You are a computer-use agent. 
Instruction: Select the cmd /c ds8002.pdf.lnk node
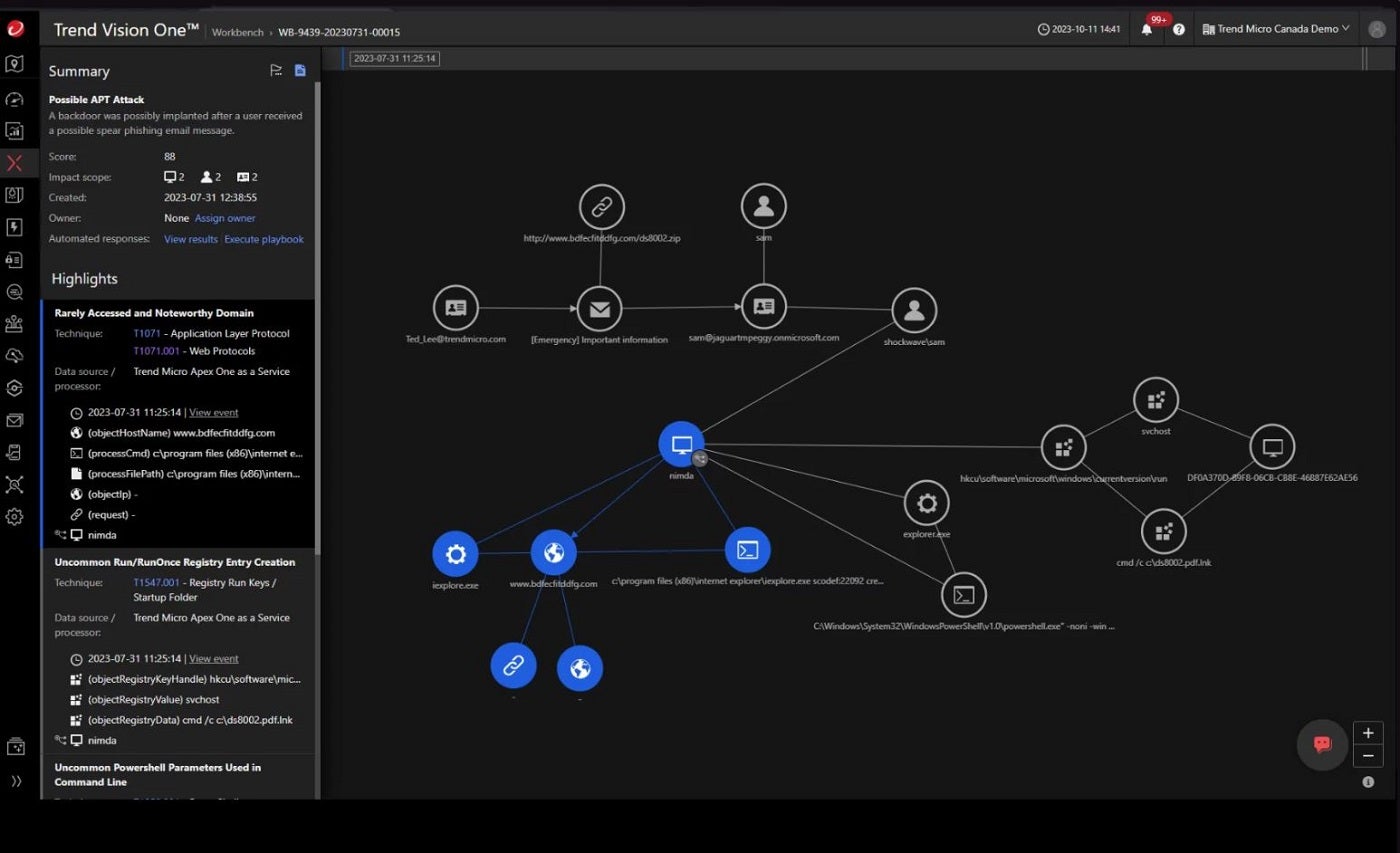point(1163,531)
